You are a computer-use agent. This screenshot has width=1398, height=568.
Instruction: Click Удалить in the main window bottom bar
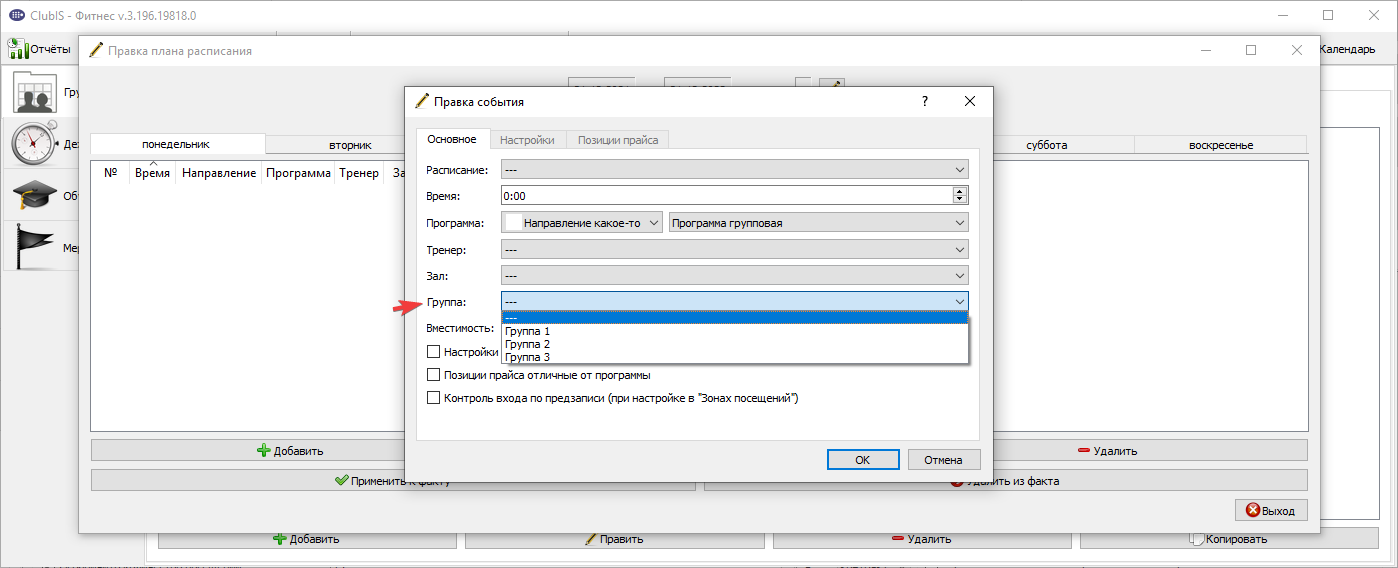click(x=921, y=539)
